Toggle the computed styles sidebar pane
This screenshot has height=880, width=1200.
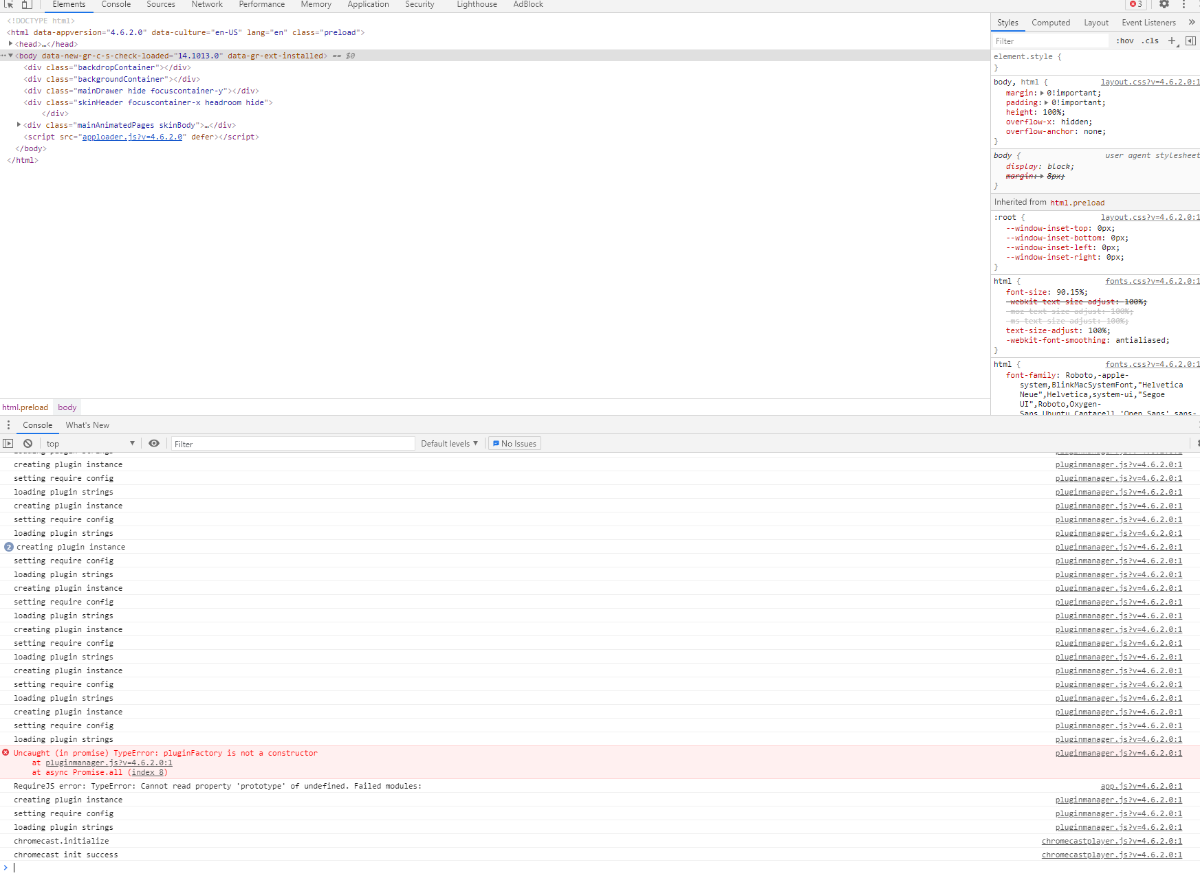pos(1190,41)
